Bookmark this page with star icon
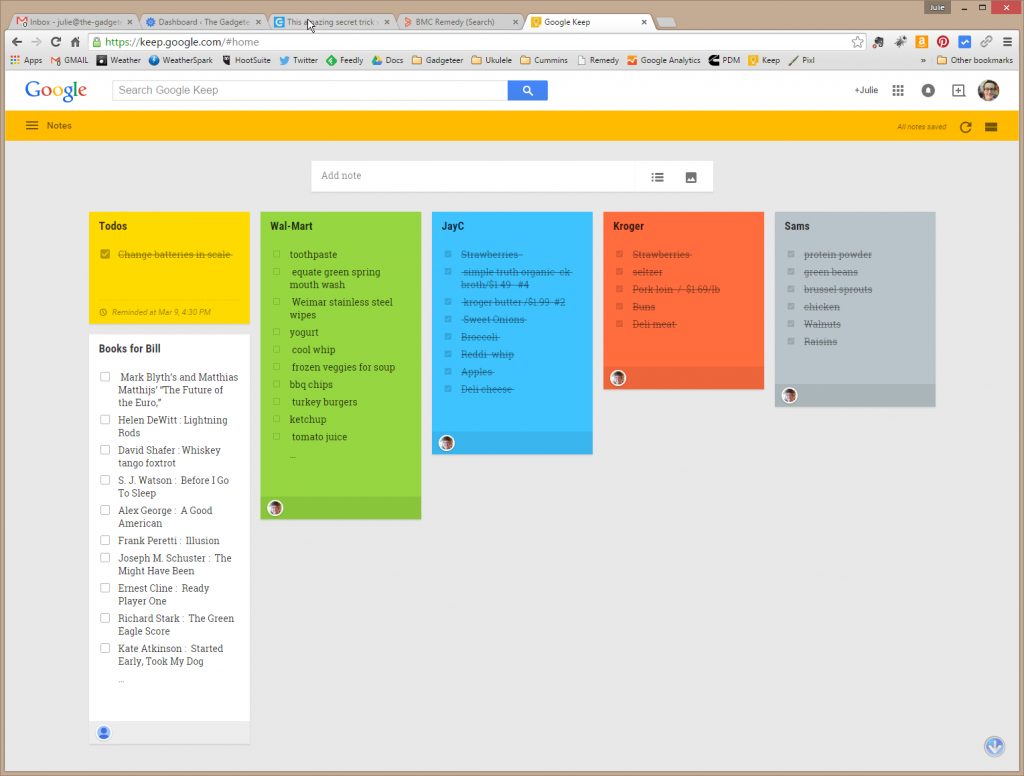 [x=857, y=42]
